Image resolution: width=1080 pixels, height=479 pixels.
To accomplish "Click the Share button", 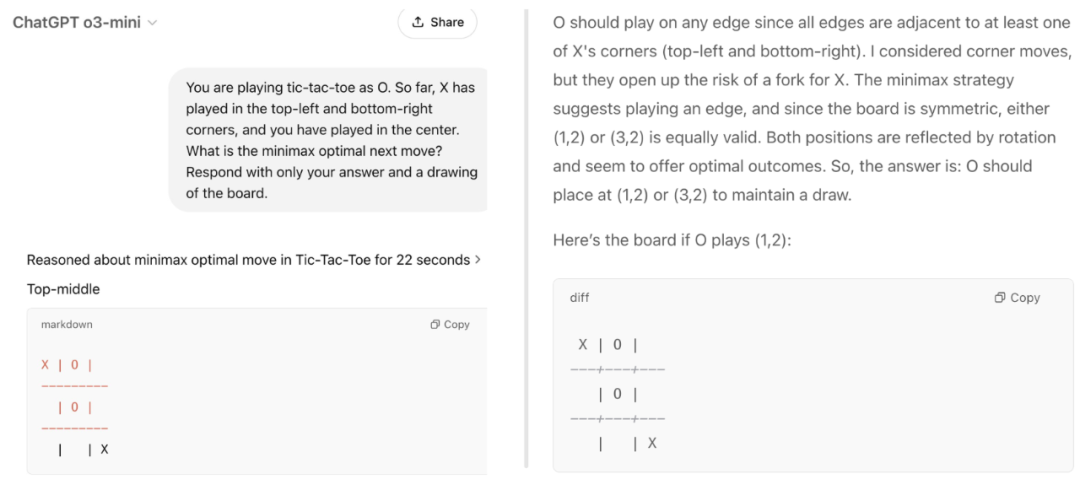I will [437, 22].
